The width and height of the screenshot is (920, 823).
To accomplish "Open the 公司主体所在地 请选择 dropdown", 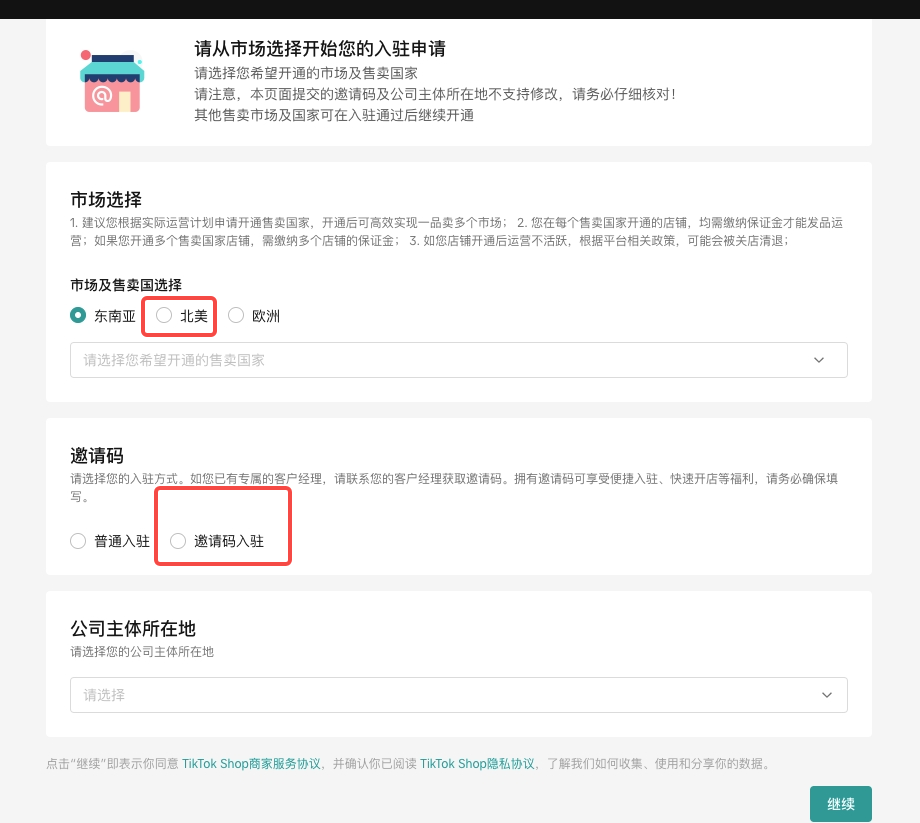I will 440,695.
